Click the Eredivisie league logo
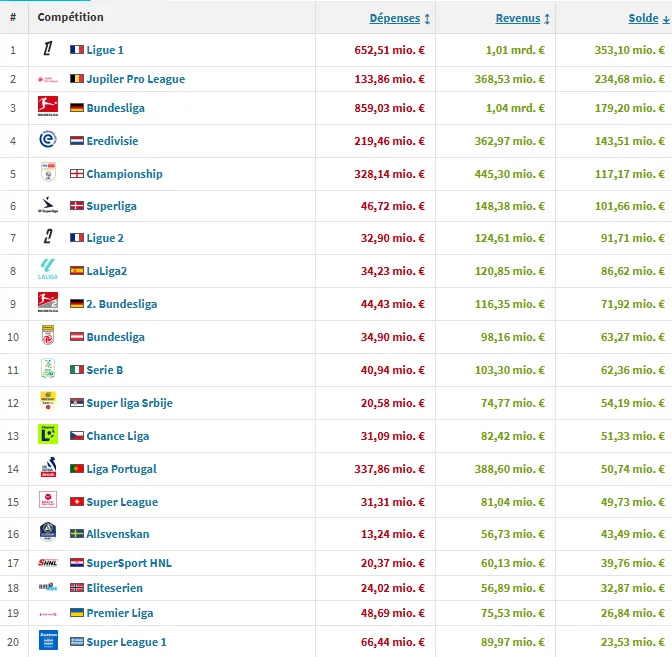The width and height of the screenshot is (672, 657). point(47,141)
